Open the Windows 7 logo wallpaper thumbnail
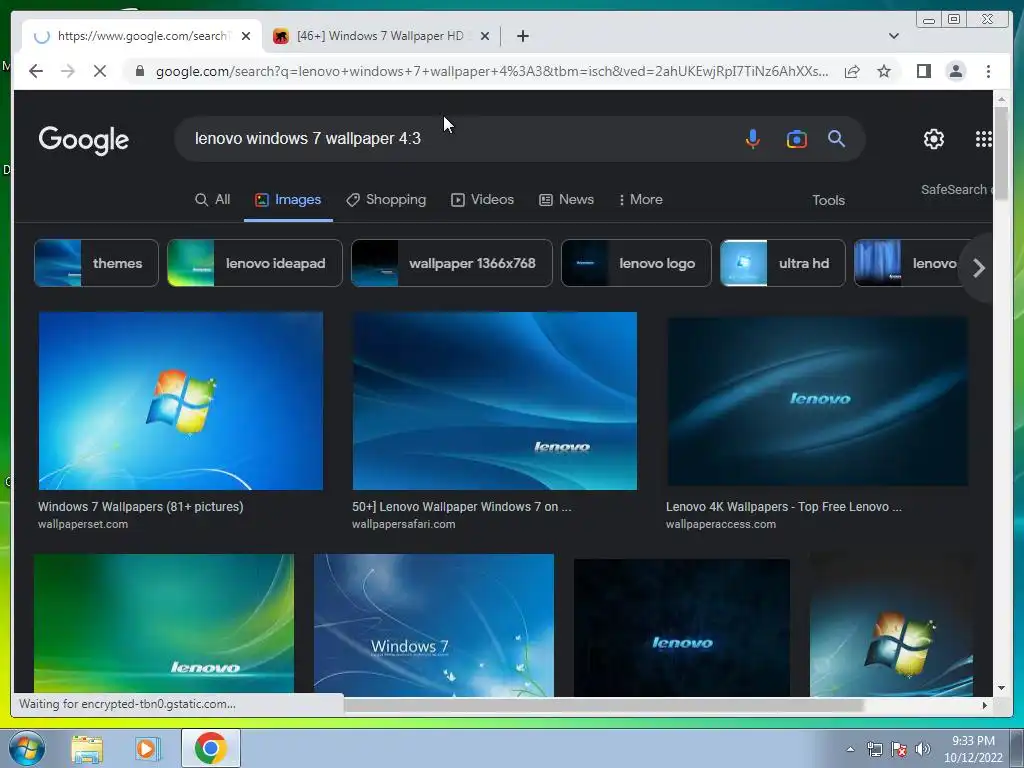Screen dimensions: 1024x768 pyautogui.click(x=181, y=401)
